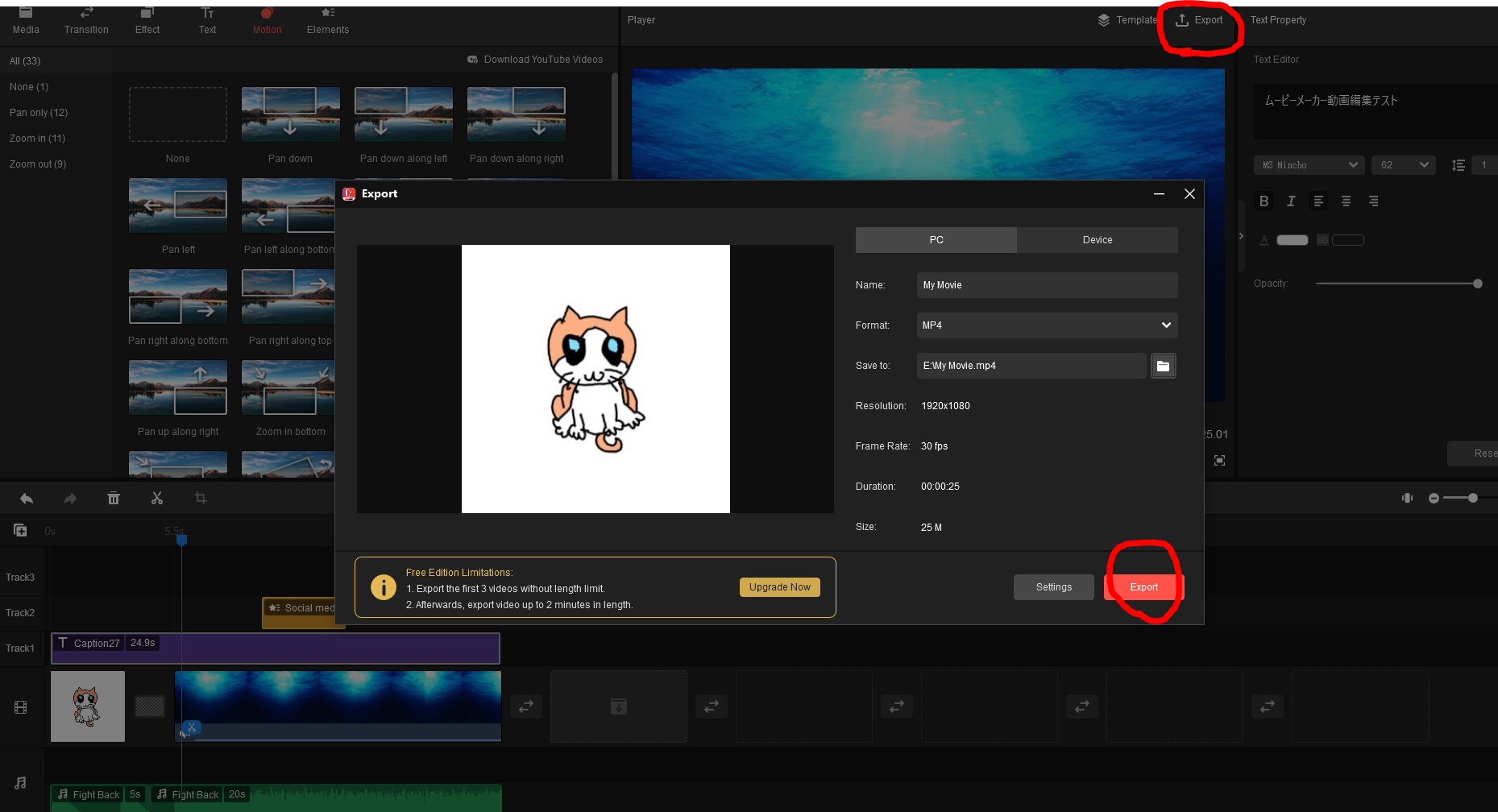
Task: Click the scissors marker on blue clip
Action: (x=191, y=728)
